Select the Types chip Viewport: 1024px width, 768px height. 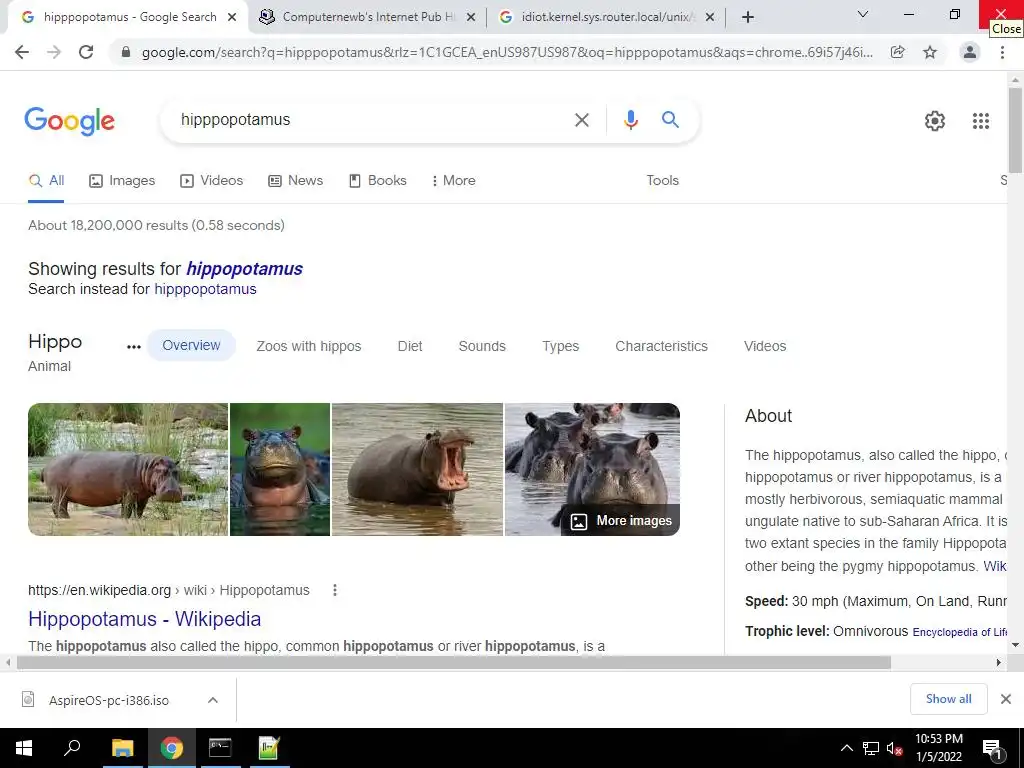560,346
